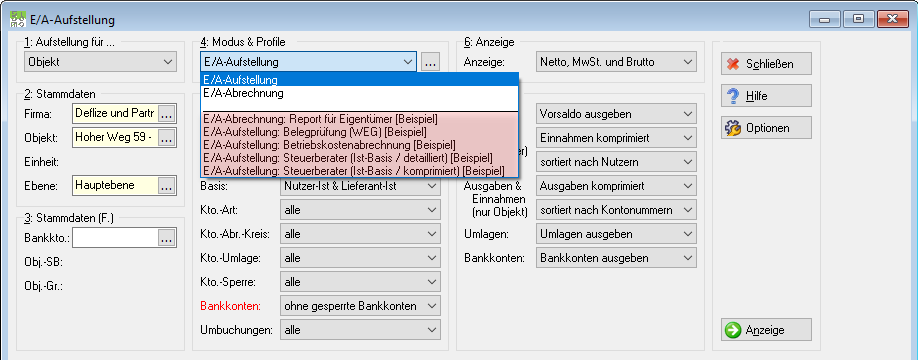918x360 pixels.
Task: Open the Ausgaben komprimiert dropdown
Action: pyautogui.click(x=616, y=186)
